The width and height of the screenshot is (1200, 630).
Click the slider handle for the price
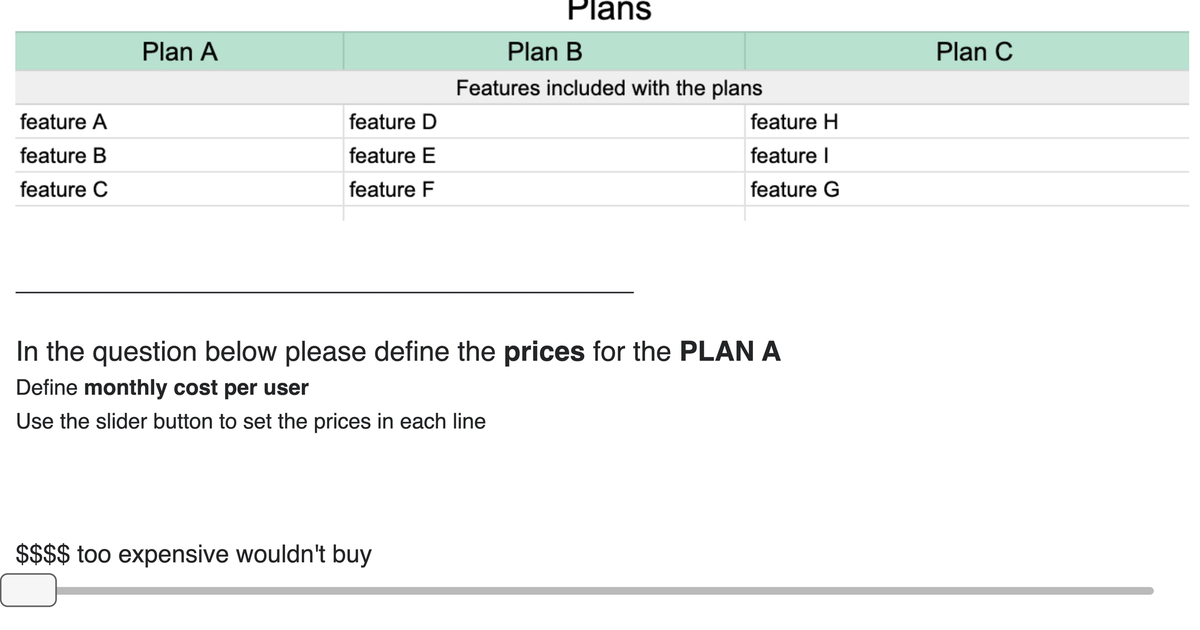click(x=30, y=591)
